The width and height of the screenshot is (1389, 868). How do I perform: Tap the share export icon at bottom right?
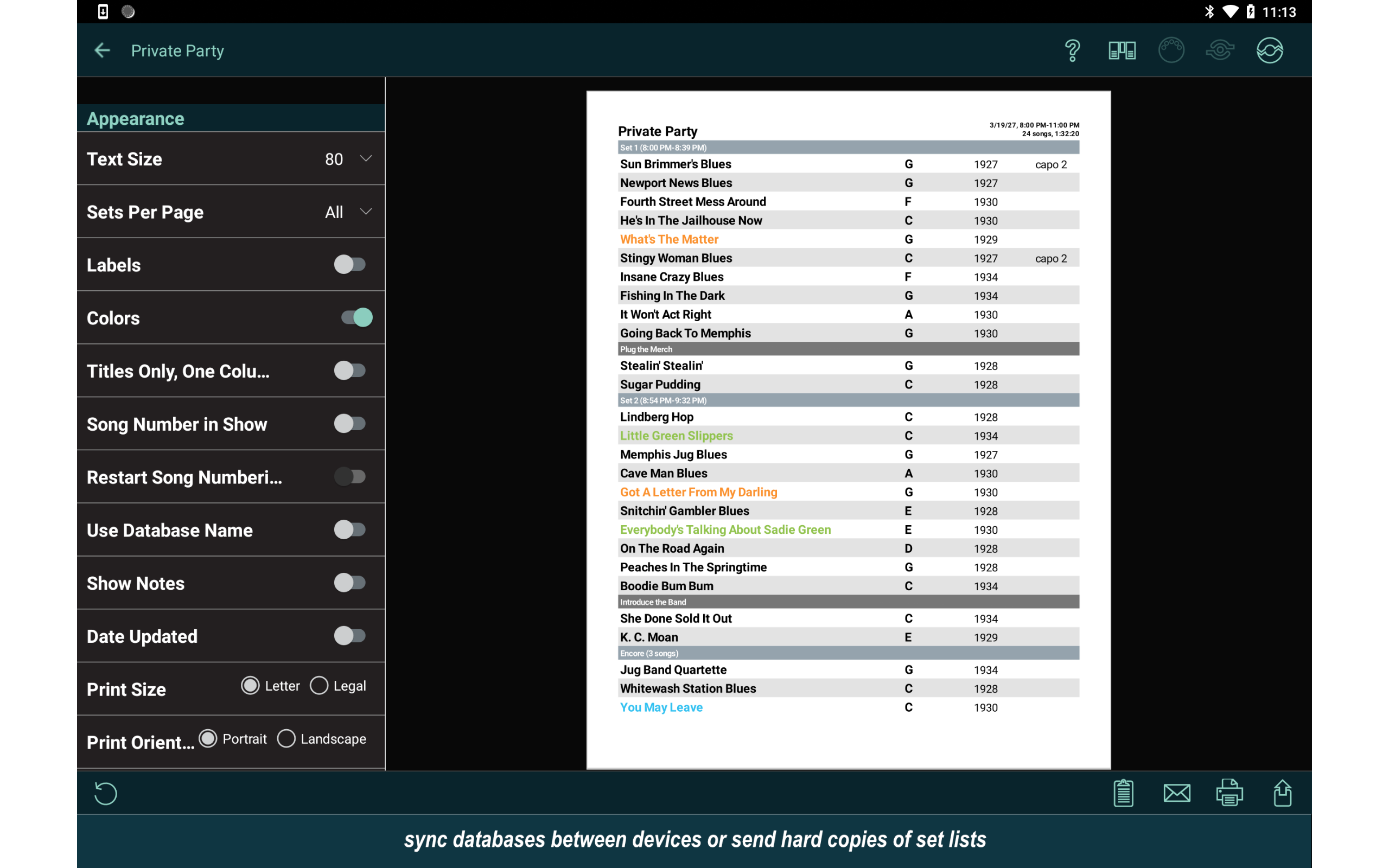pos(1282,793)
